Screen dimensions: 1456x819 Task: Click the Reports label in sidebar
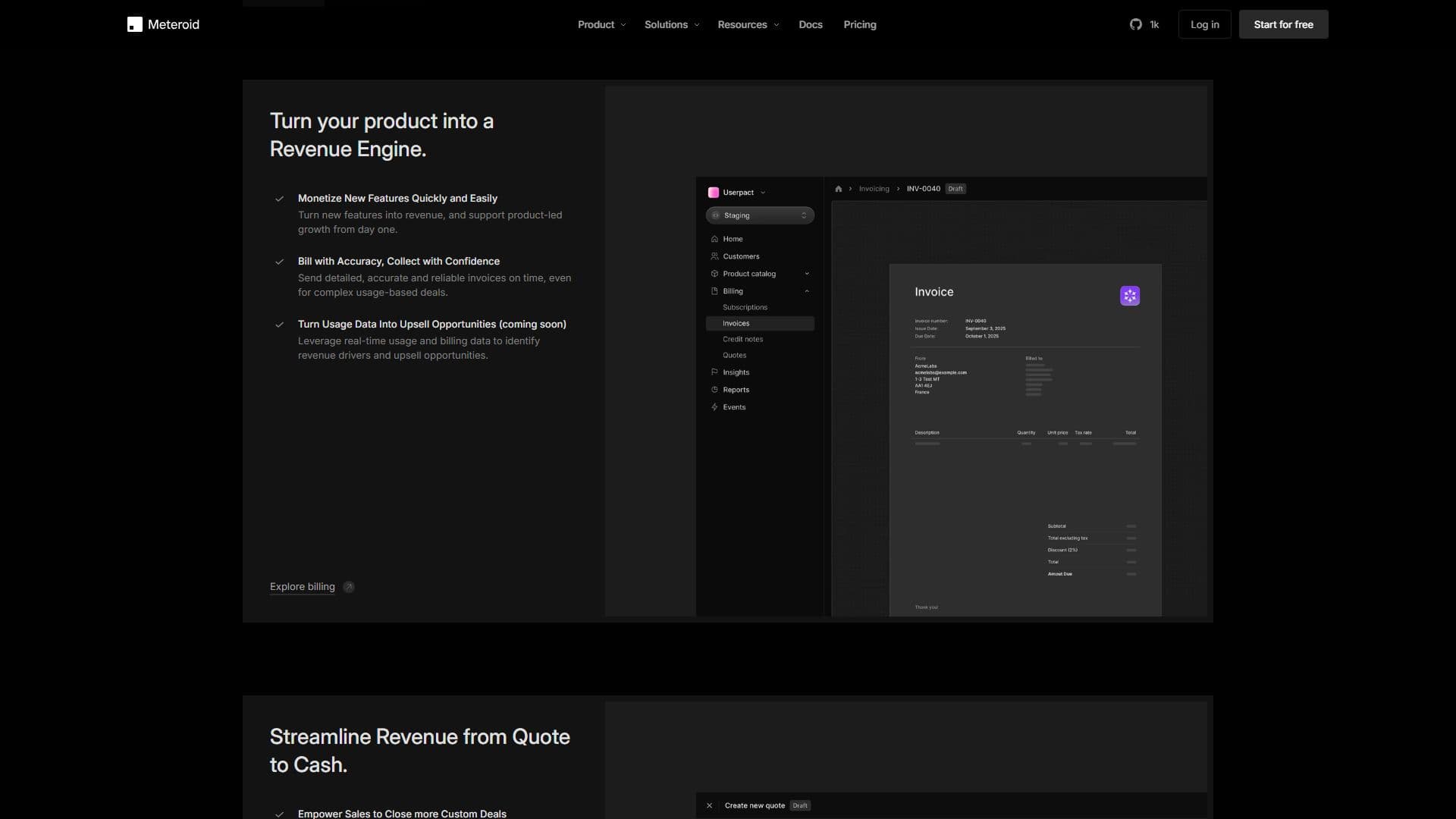tap(736, 390)
